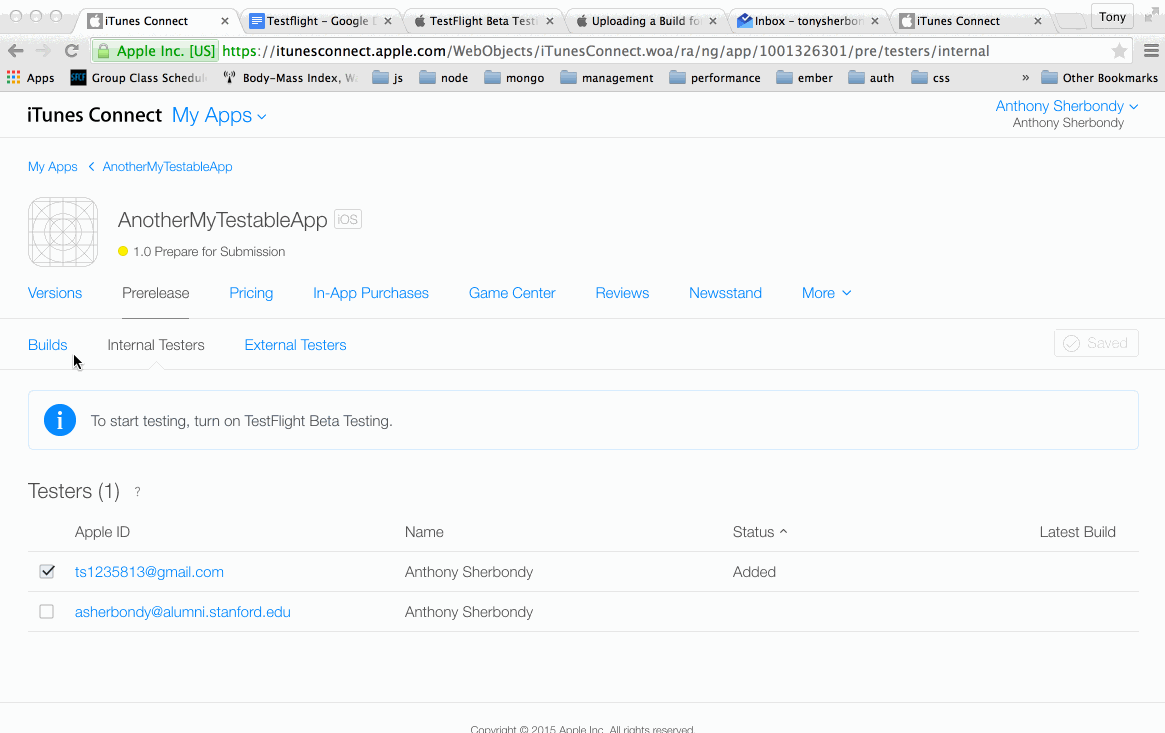Open the performance bookmarks folder

(x=715, y=78)
